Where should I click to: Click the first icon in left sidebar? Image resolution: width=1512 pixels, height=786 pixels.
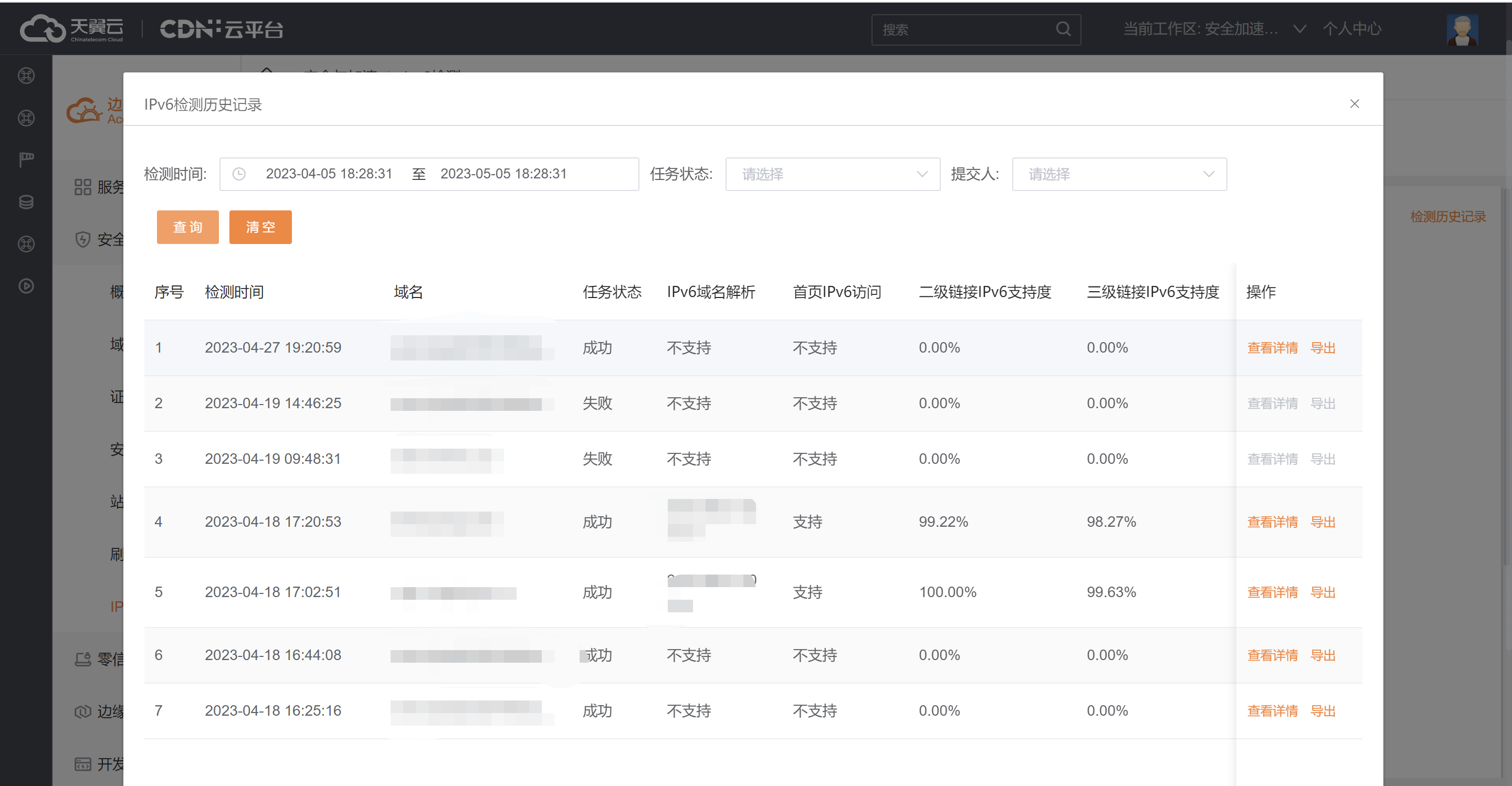(x=26, y=76)
